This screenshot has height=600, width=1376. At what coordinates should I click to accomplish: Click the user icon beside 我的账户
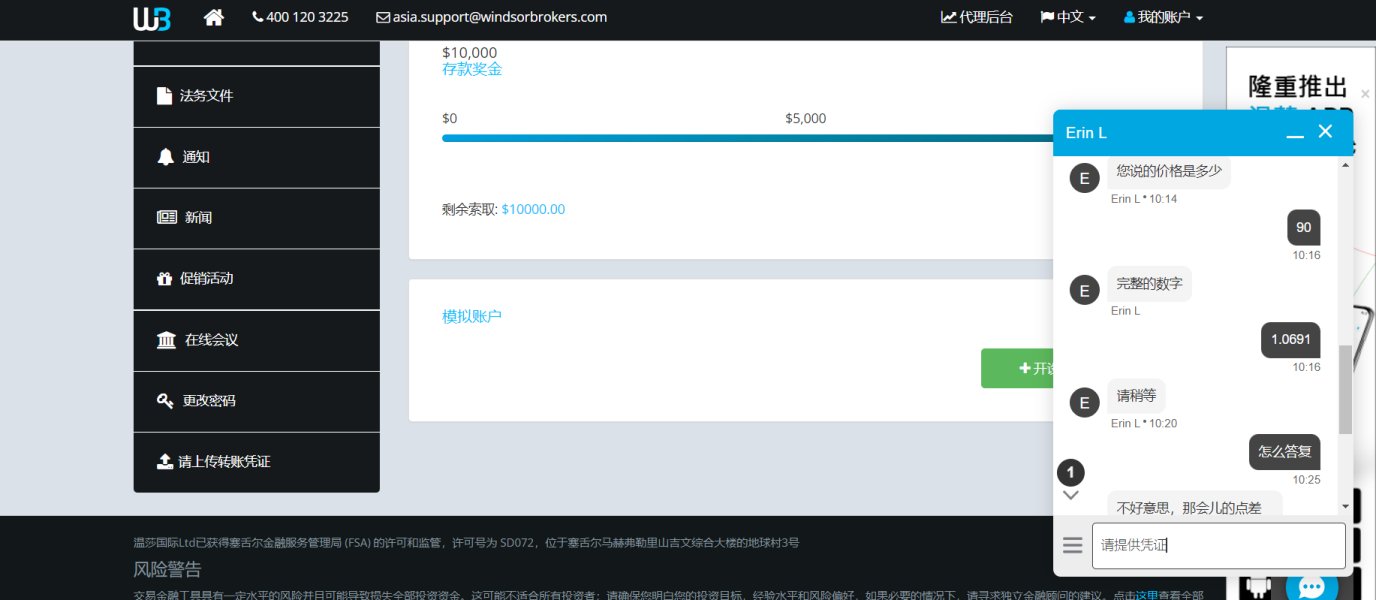(x=1130, y=17)
